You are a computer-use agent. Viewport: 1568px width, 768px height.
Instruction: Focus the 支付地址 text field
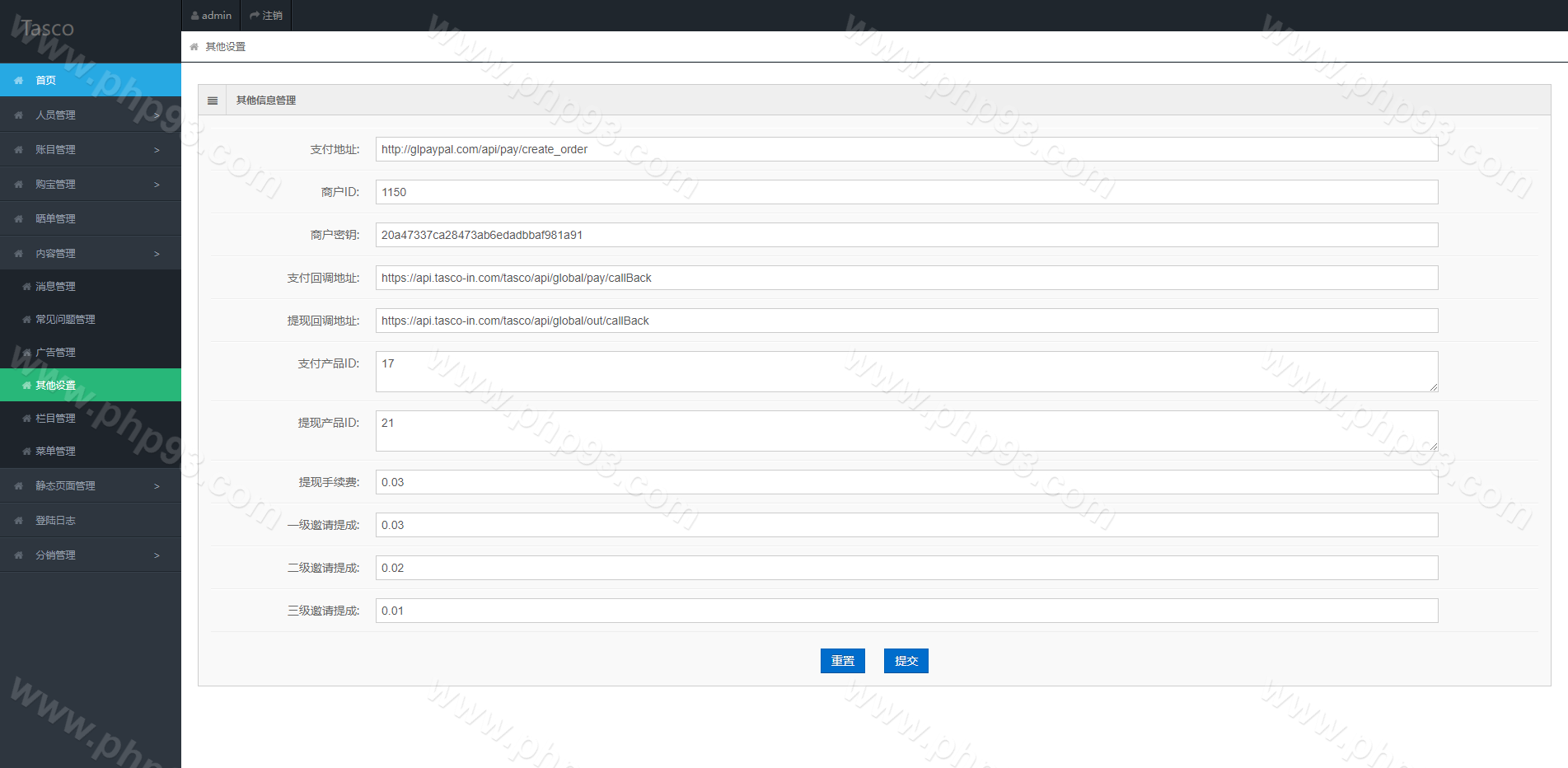click(x=906, y=149)
